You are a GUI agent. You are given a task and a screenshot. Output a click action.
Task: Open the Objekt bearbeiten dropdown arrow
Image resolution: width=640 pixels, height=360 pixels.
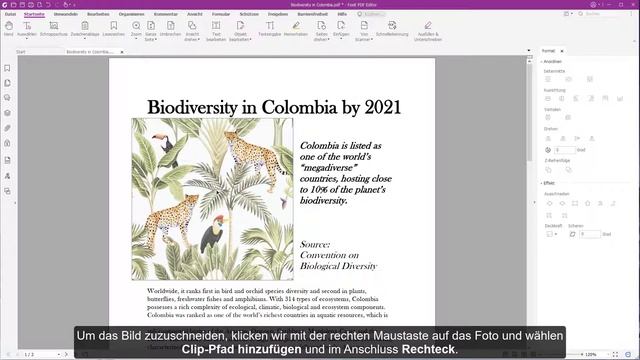[x=250, y=40]
